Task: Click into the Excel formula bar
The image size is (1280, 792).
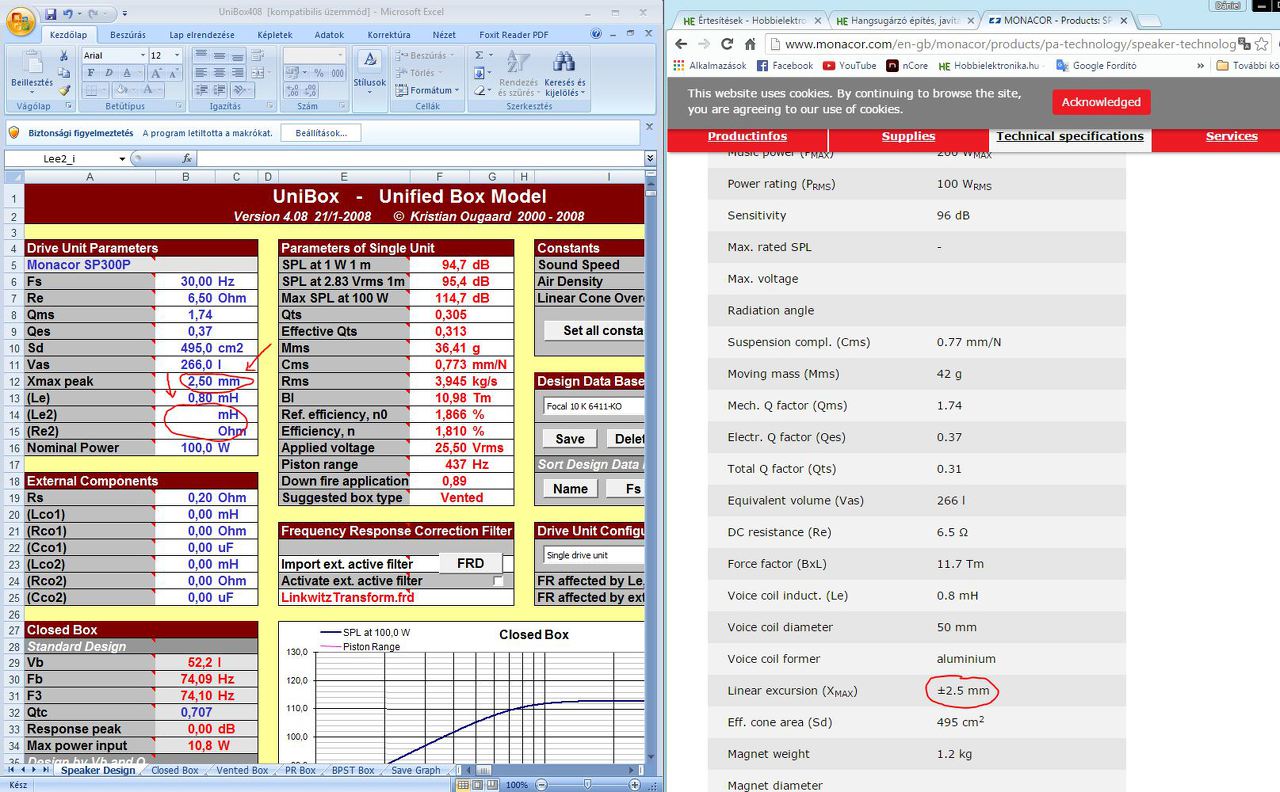Action: [x=420, y=158]
